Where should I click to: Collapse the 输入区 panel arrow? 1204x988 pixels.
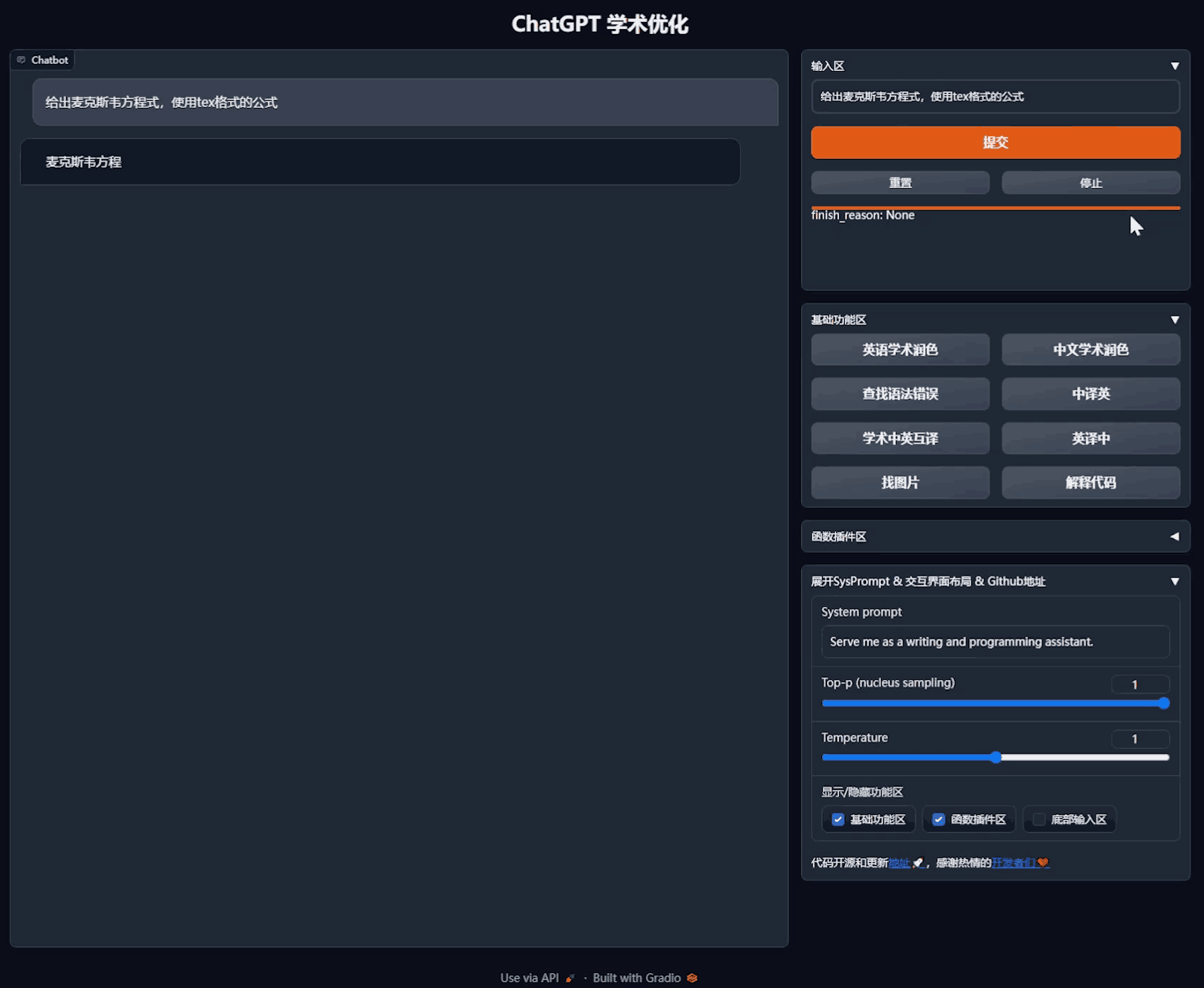[x=1175, y=66]
